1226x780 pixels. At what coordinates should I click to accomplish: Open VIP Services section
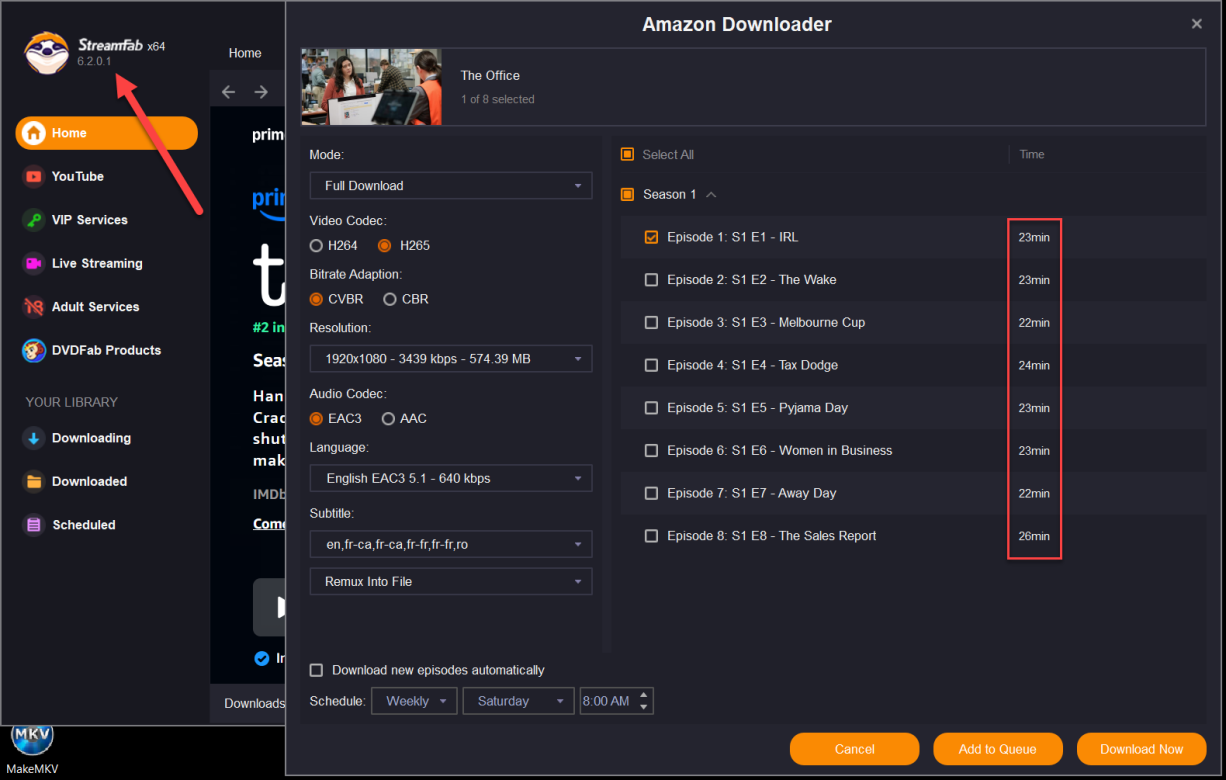click(x=90, y=220)
